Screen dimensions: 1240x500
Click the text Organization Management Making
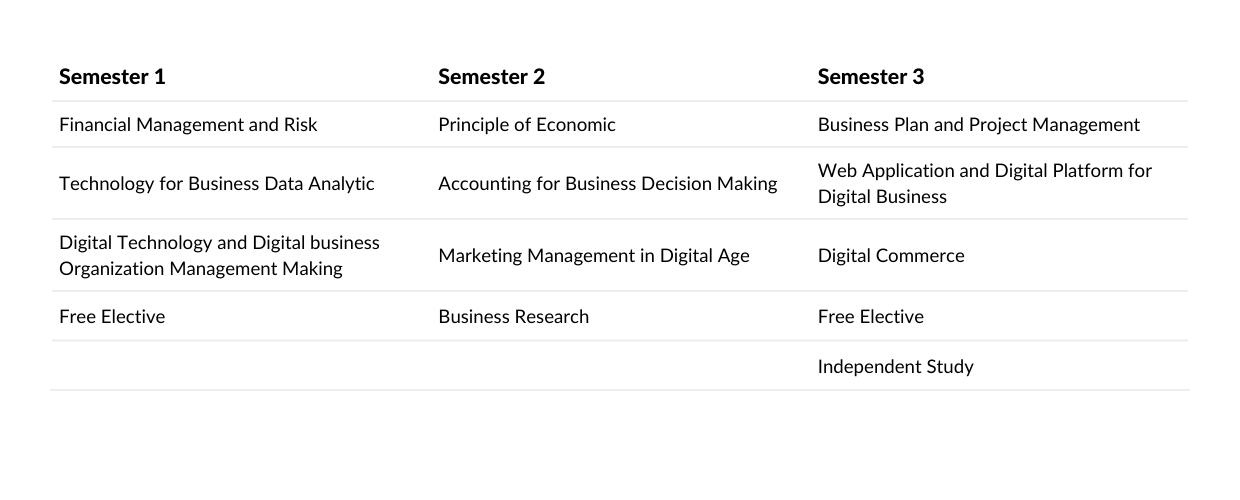click(x=201, y=268)
